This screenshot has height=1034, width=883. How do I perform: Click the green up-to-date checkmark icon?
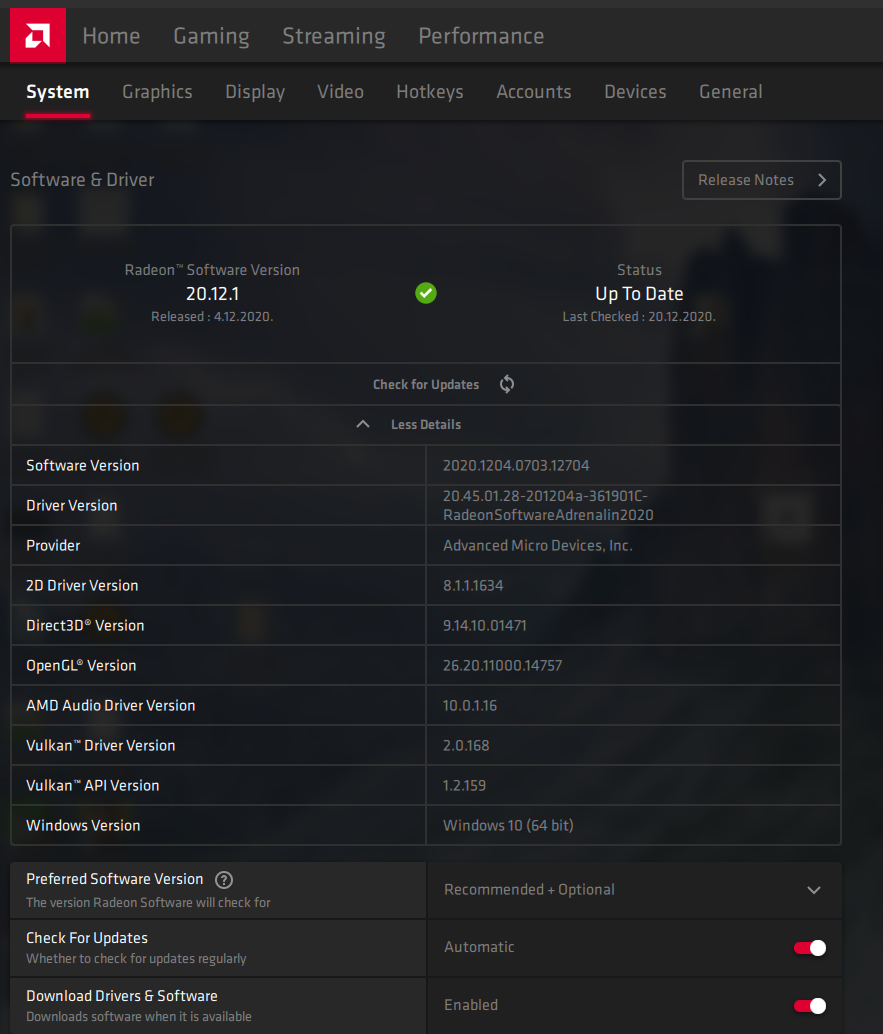[426, 293]
